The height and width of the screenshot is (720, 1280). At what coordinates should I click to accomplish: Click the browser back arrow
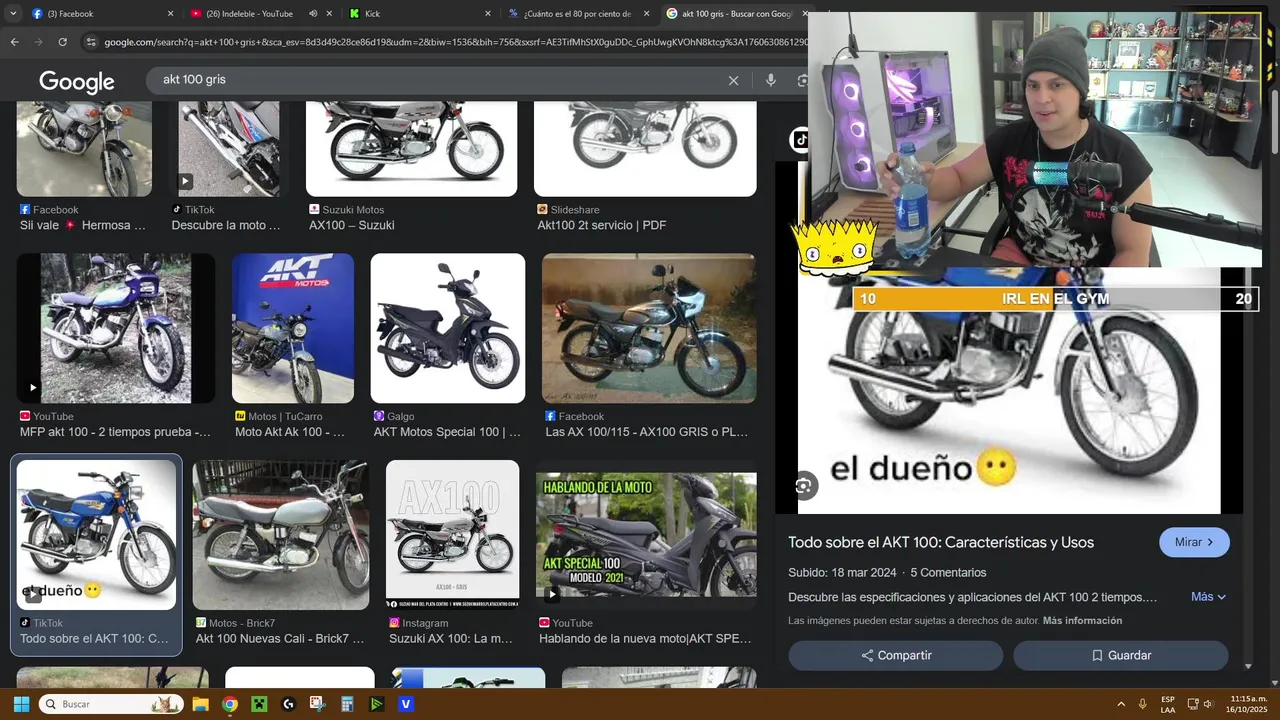coord(14,42)
